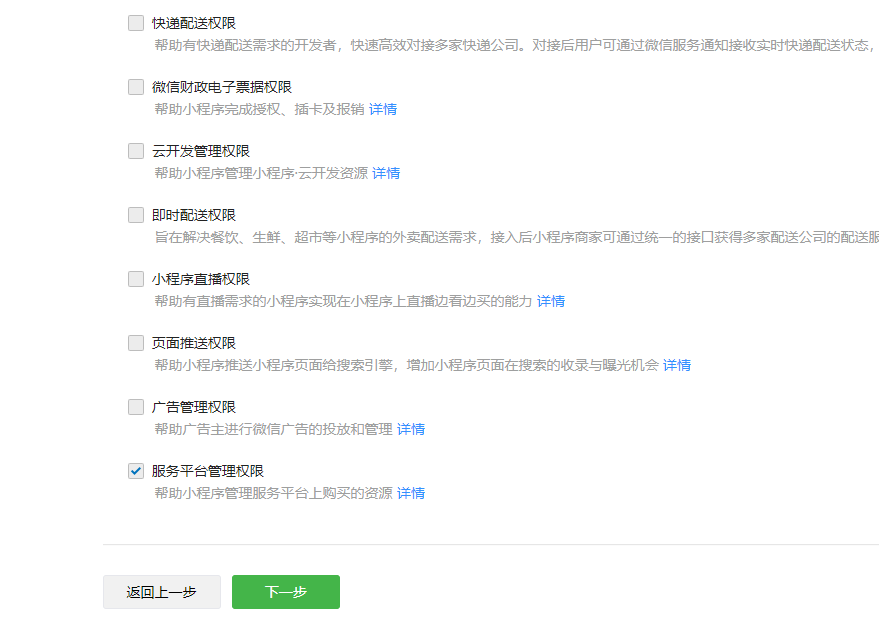
Task: View 详情 link for 小程序直播 description
Action: point(551,301)
